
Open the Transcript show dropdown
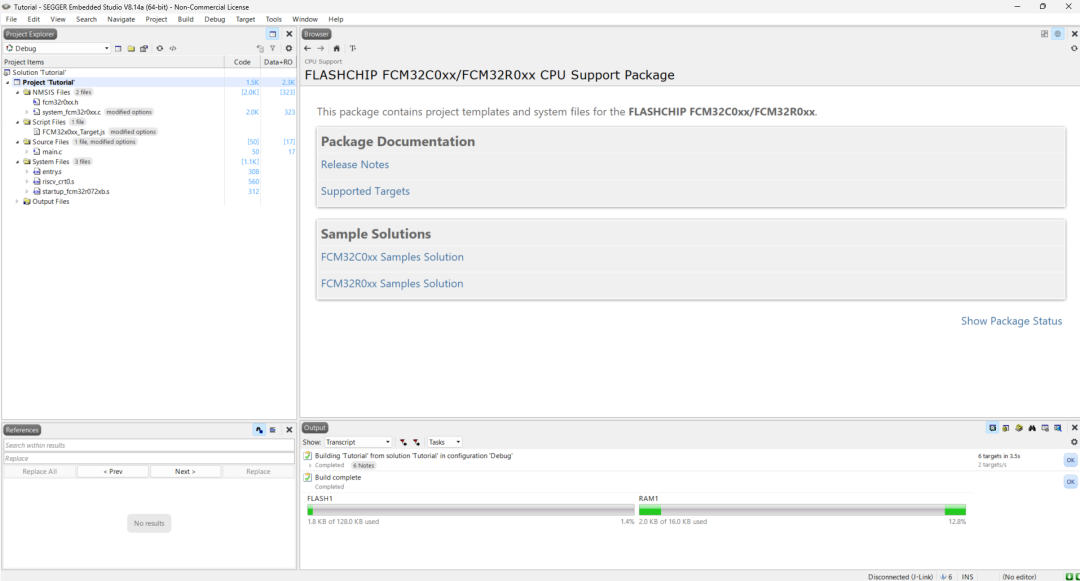tap(357, 442)
